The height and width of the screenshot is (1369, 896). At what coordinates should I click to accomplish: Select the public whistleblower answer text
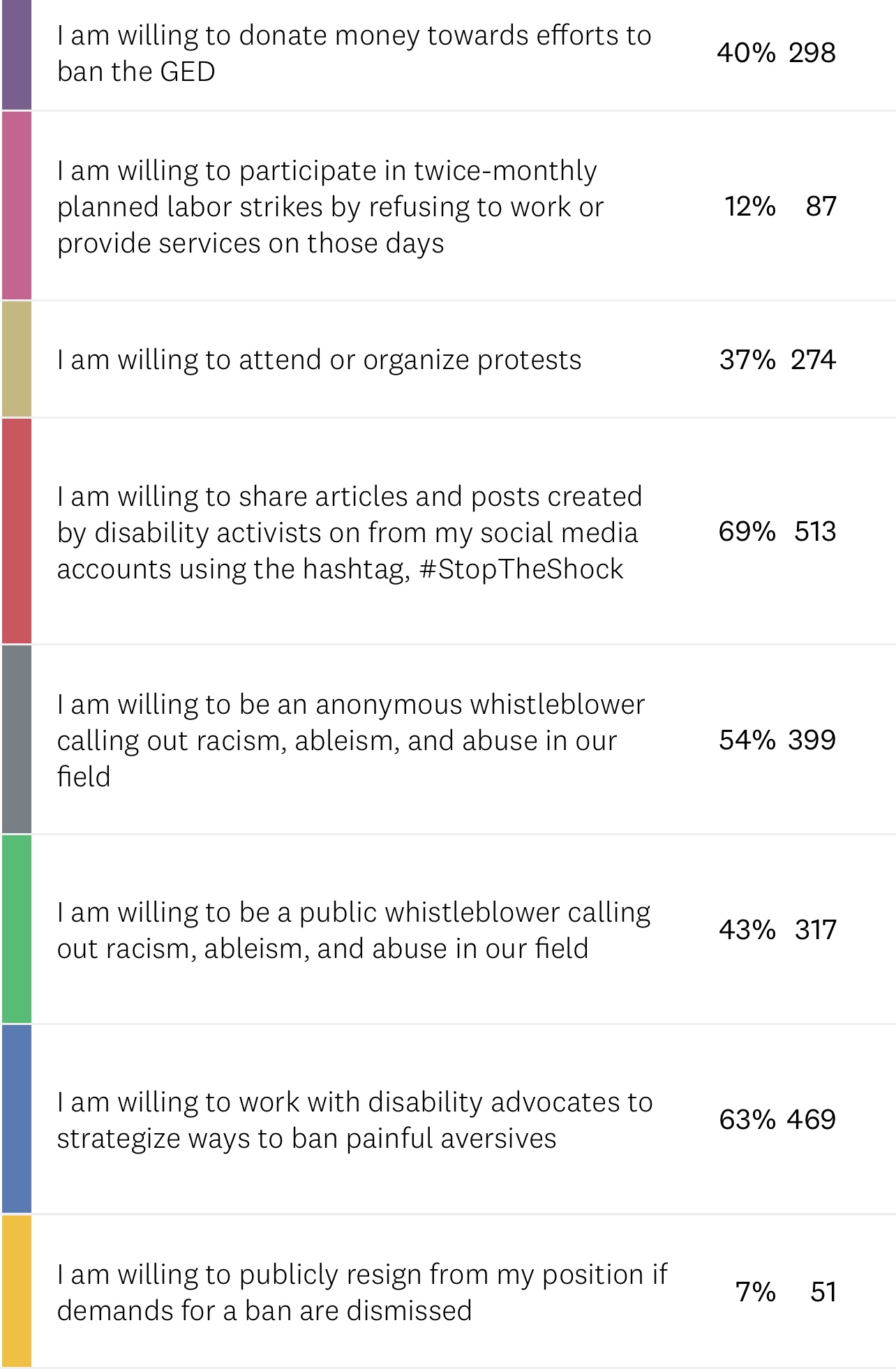(x=353, y=930)
